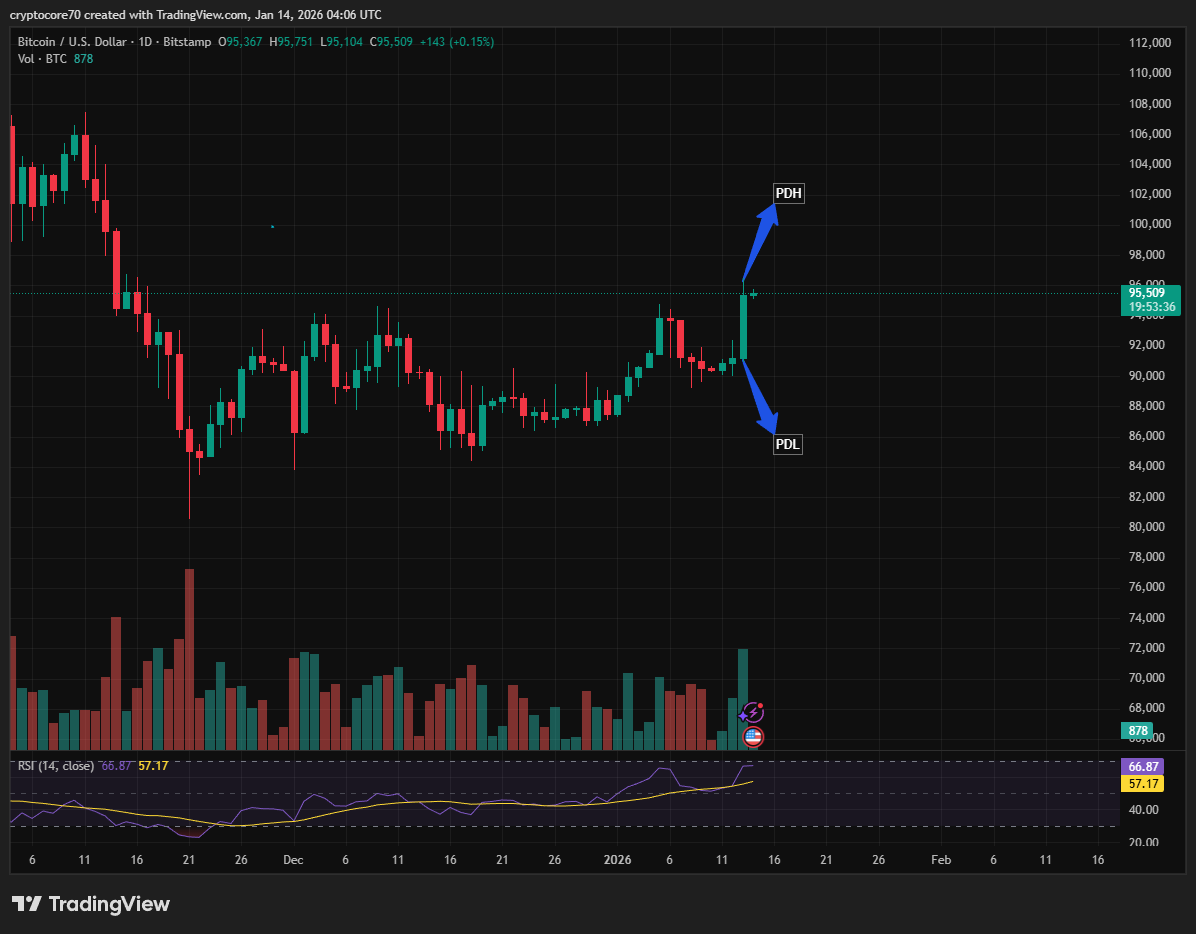
Task: Click the 20.00 RSI scale label
Action: 1143,842
